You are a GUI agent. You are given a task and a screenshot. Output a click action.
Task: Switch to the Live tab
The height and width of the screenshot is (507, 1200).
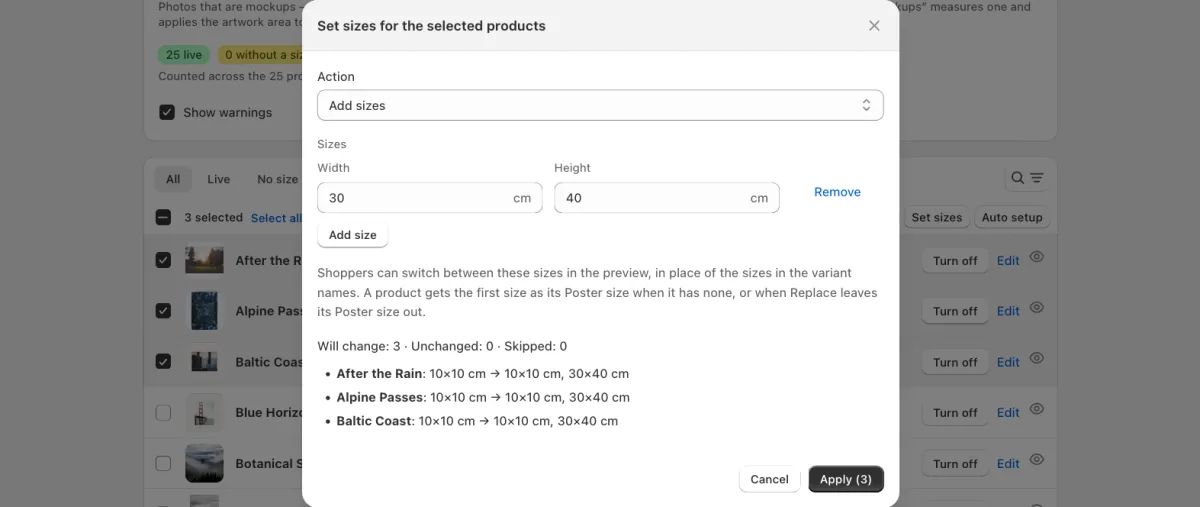[219, 179]
